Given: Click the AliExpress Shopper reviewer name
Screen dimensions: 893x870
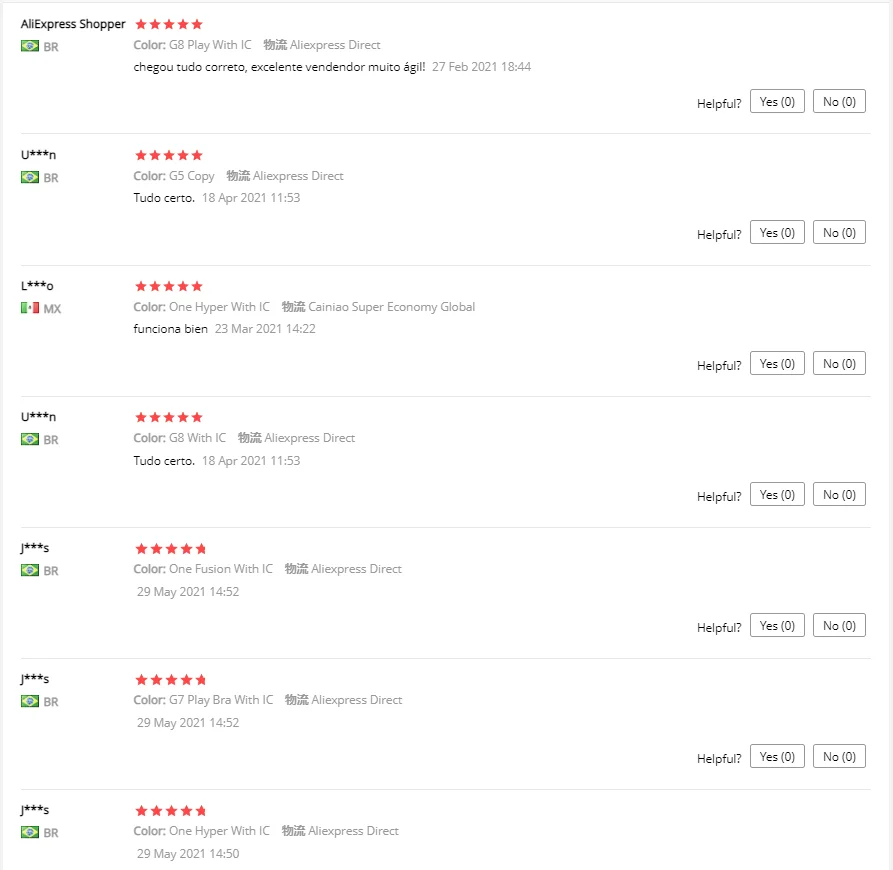Looking at the screenshot, I should (73, 24).
